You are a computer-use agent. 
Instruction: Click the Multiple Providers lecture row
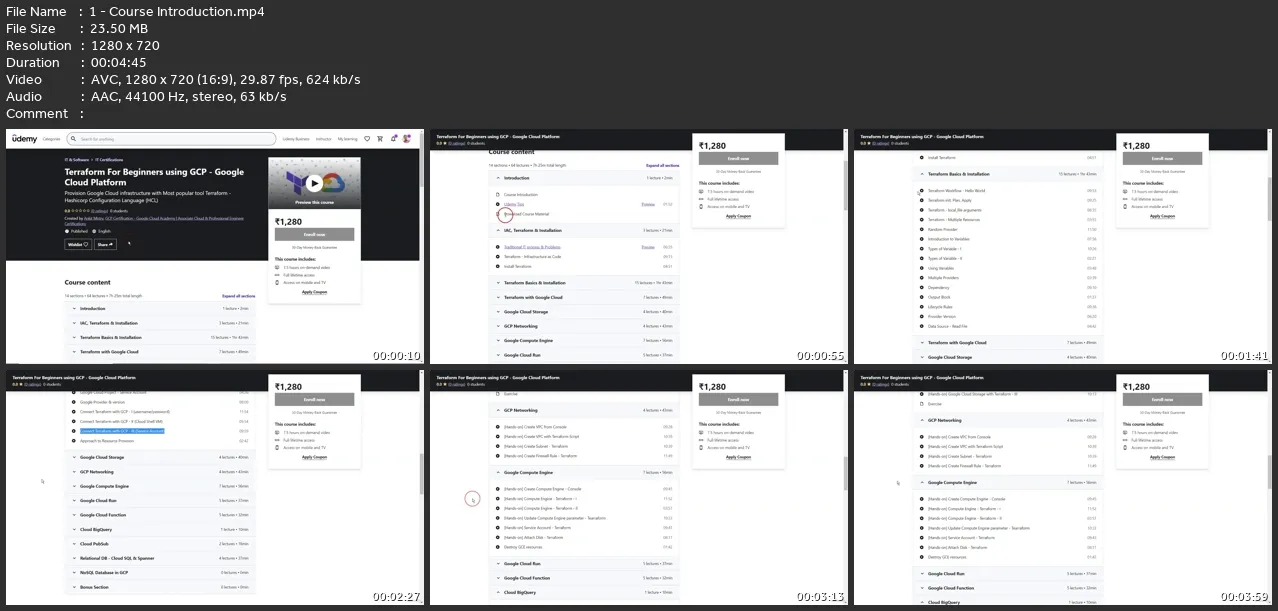point(1007,278)
